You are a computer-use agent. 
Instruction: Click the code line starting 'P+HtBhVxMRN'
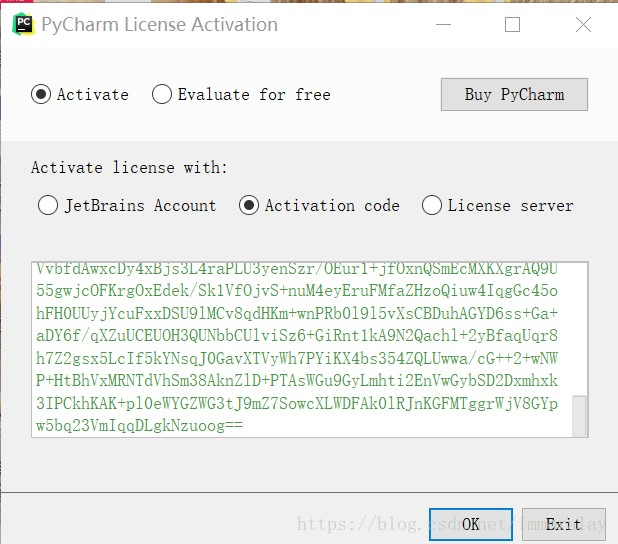(297, 381)
